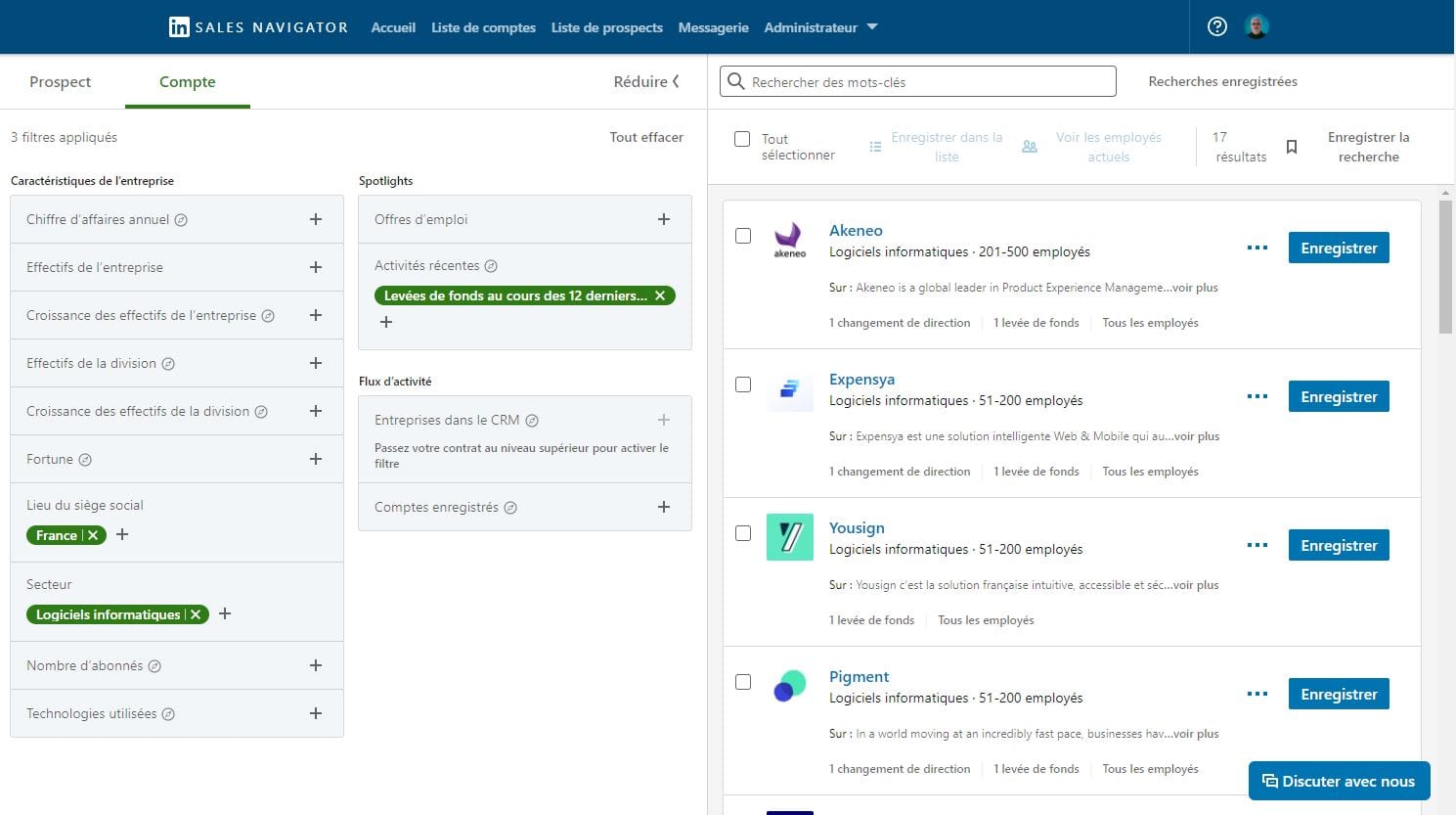This screenshot has height=815, width=1456.
Task: Click in the Rechercher des mots-clés field
Action: tap(918, 81)
